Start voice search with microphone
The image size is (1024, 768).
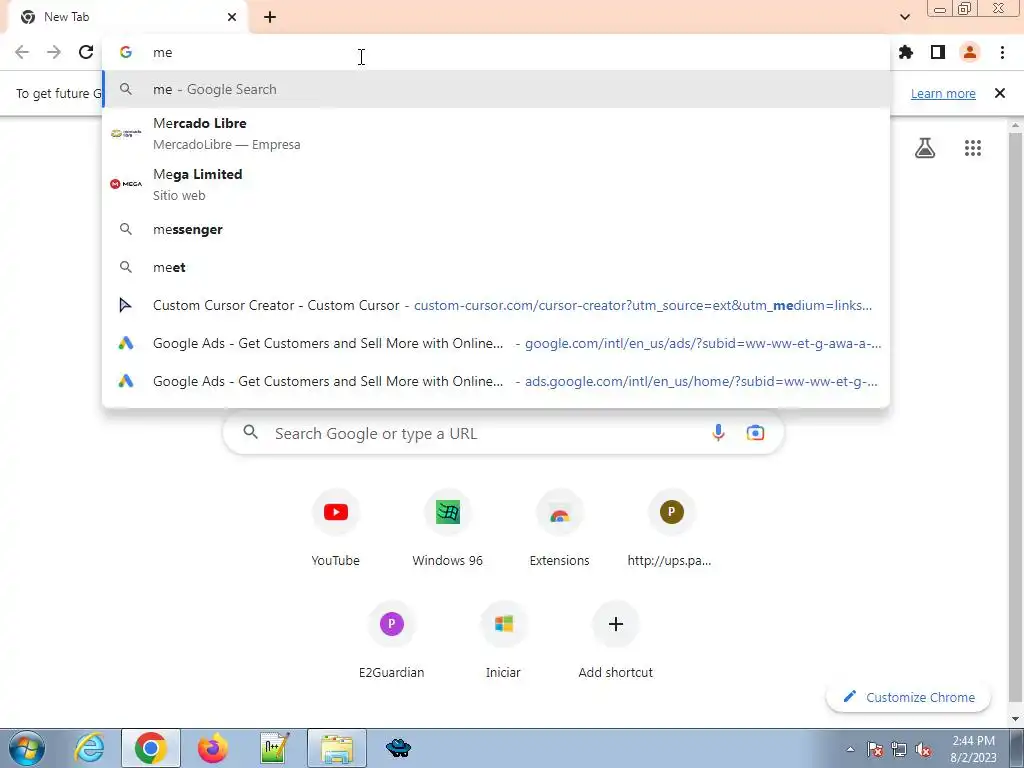coord(718,433)
